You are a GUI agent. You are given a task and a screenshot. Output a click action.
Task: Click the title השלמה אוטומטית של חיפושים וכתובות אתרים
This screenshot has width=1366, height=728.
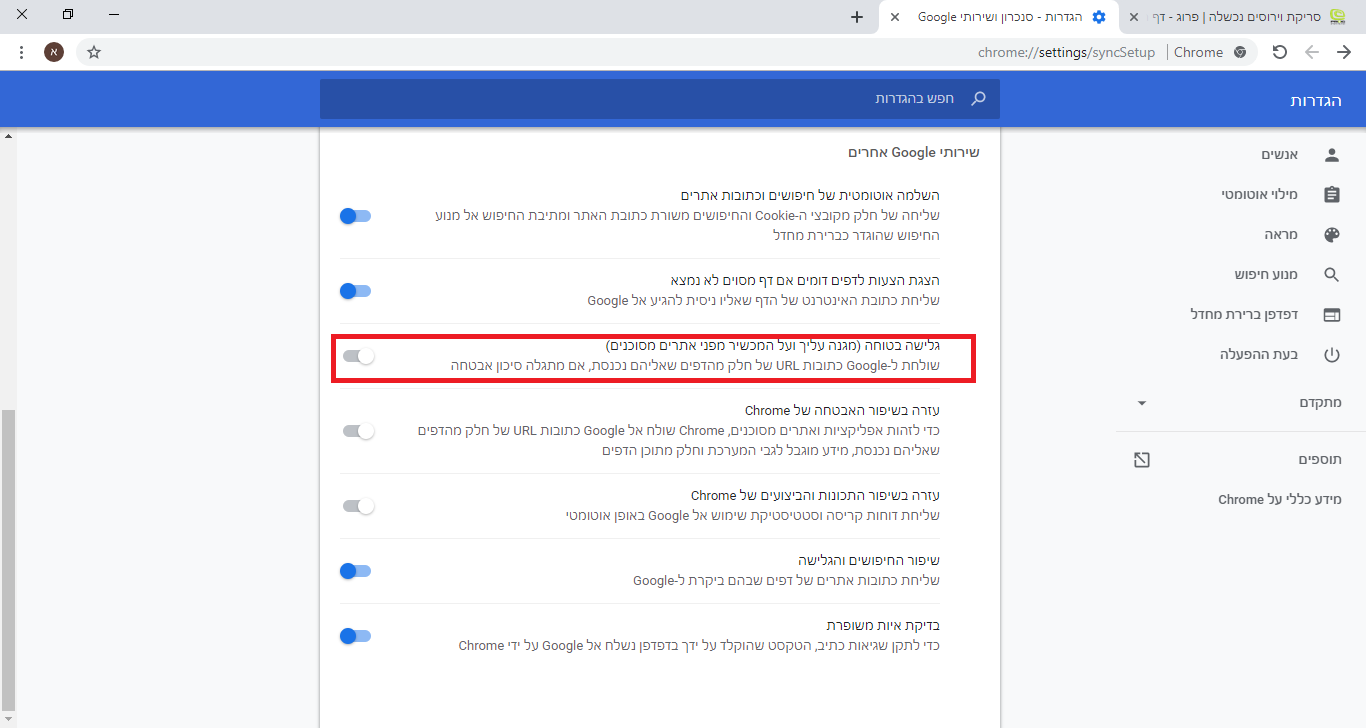pos(810,195)
